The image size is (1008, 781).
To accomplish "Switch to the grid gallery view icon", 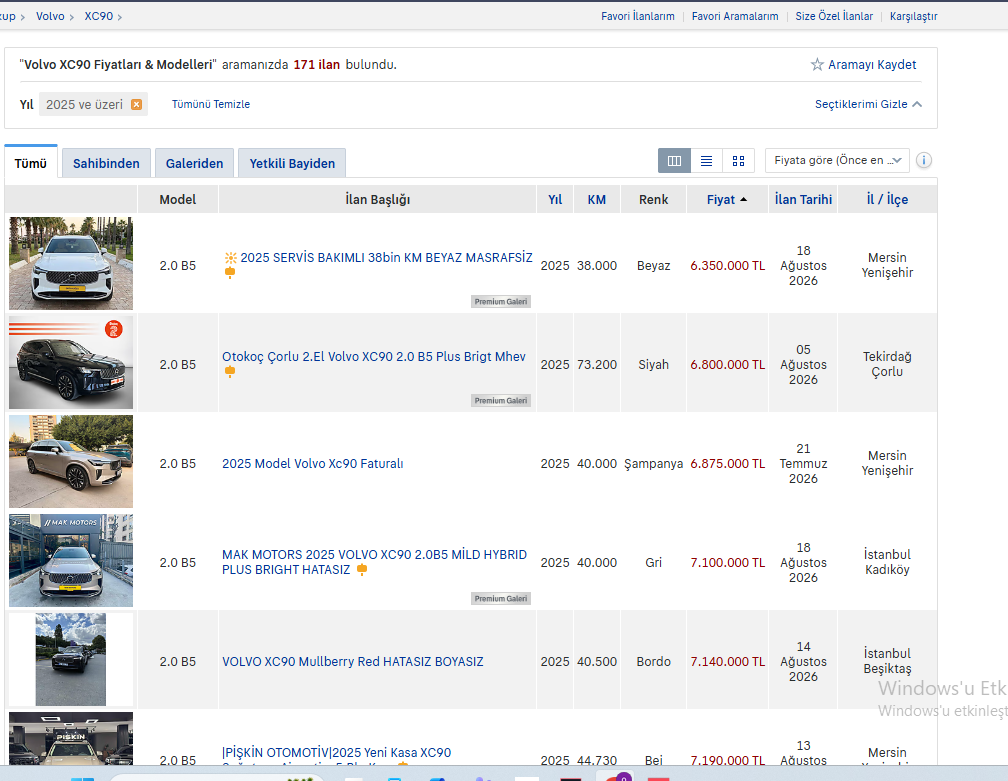I will click(x=739, y=161).
